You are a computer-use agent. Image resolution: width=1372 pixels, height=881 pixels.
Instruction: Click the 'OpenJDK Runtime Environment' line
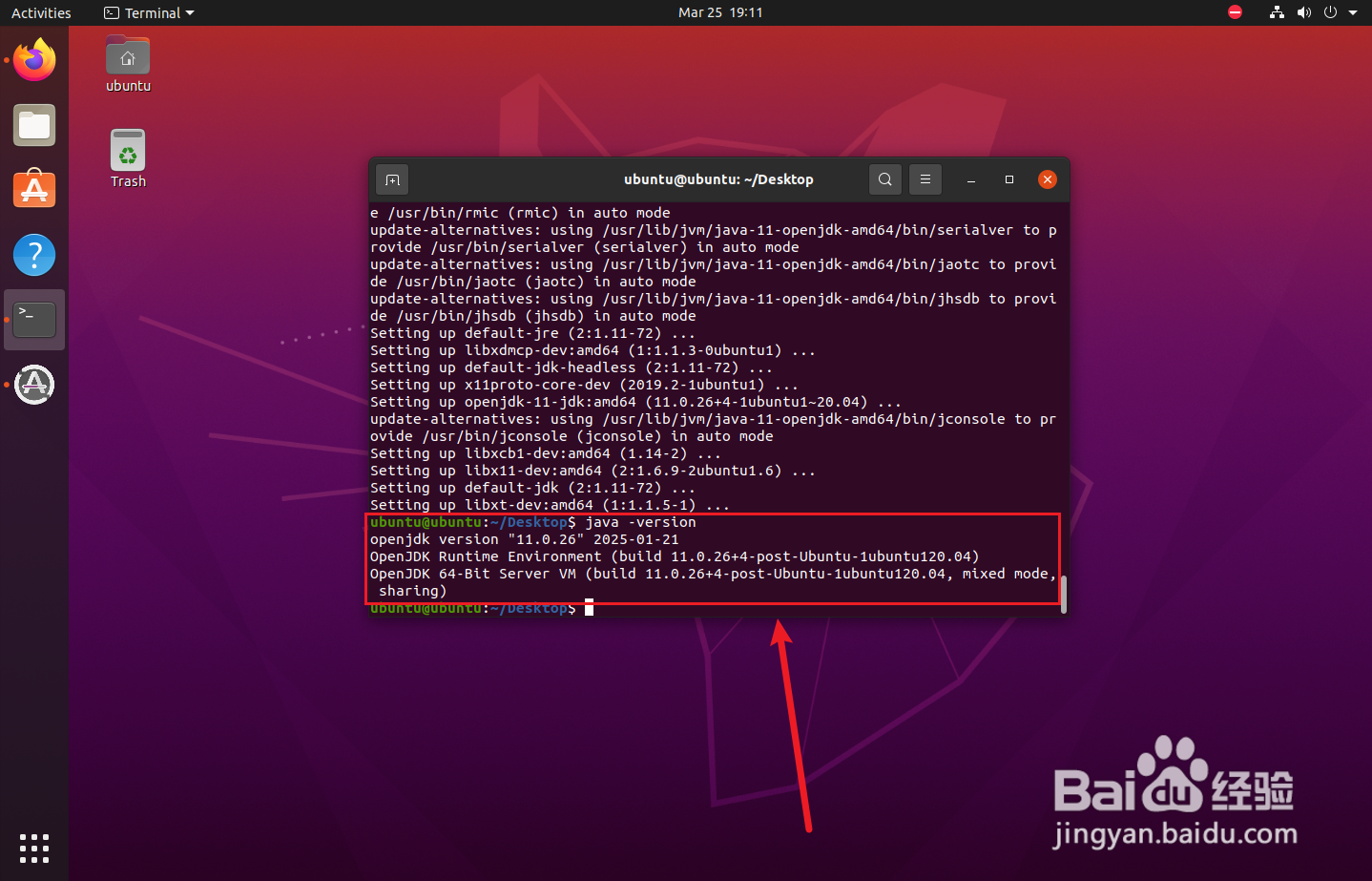point(675,556)
